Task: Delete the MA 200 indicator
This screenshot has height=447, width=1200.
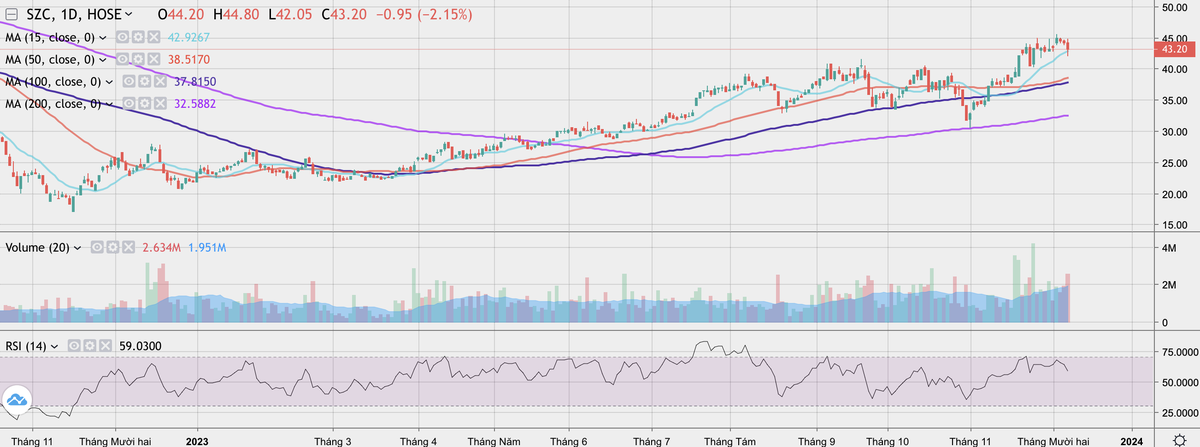Action: click(159, 103)
